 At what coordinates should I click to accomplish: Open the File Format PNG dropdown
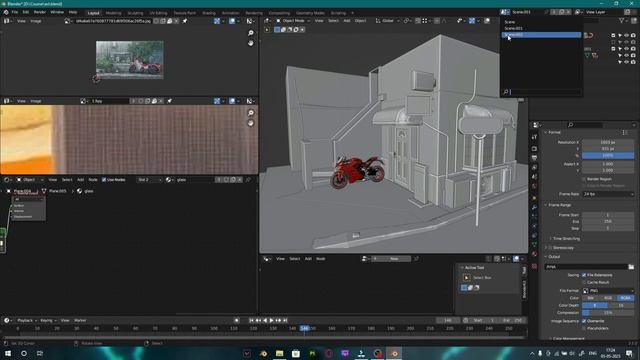[x=608, y=291]
